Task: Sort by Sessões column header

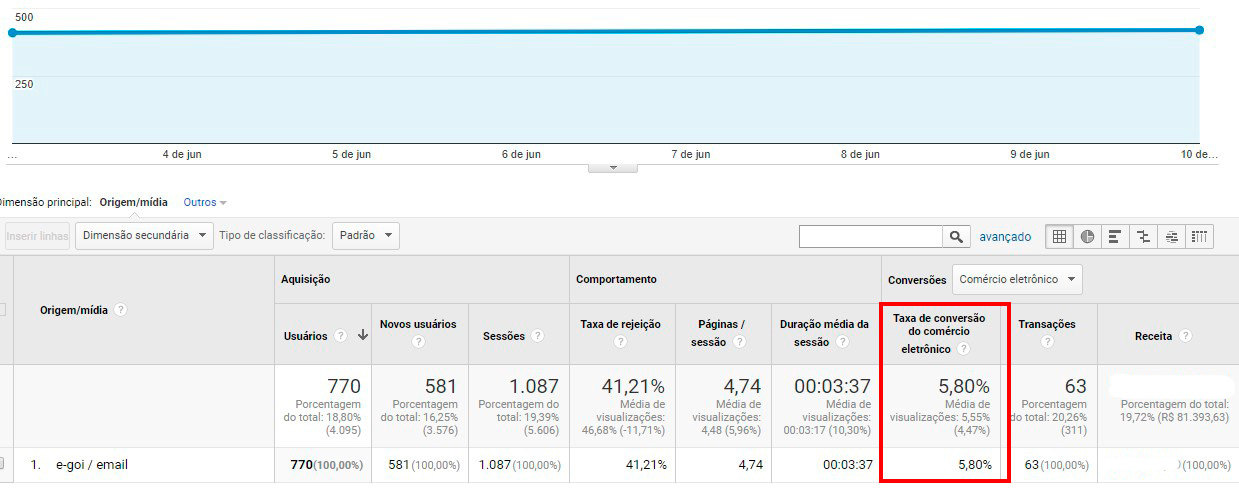Action: click(504, 336)
